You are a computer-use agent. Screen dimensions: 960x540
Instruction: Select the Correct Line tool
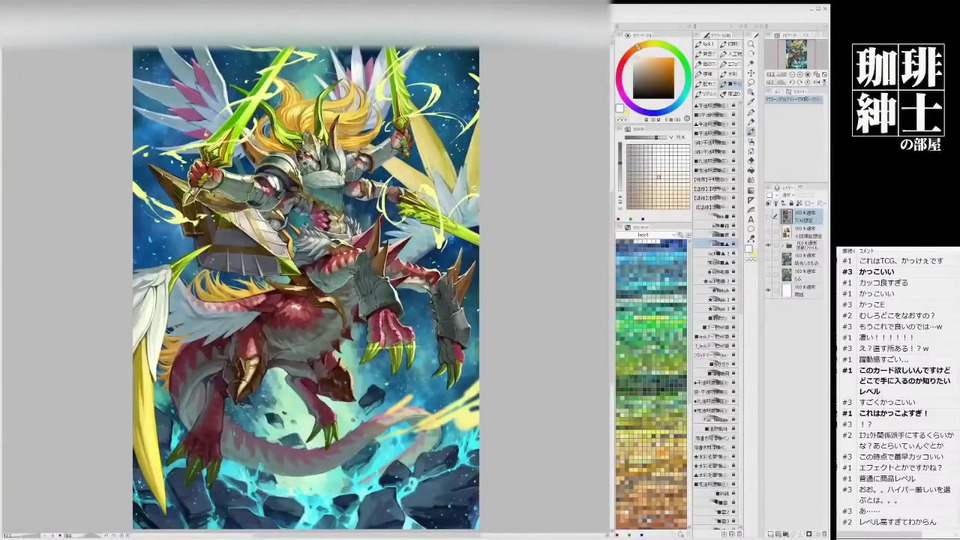pyautogui.click(x=751, y=238)
